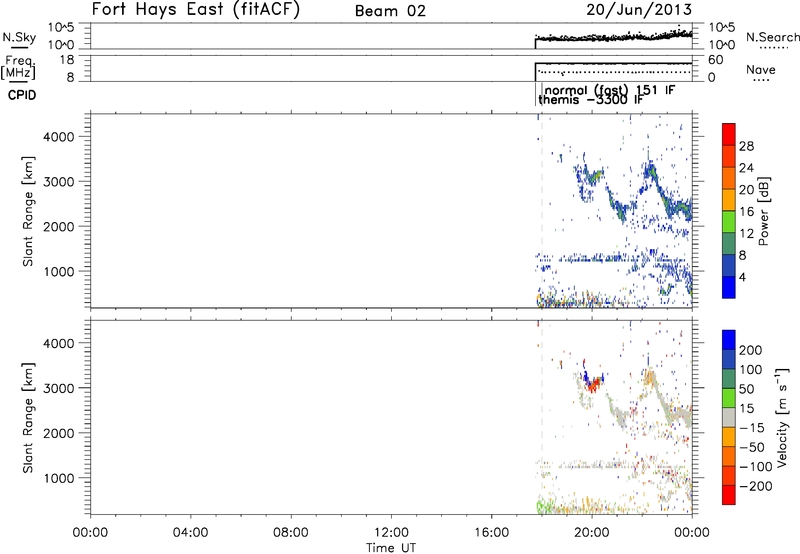Click the green power echo near 3000 km at 20:00
This screenshot has height=554, width=800.
point(594,178)
